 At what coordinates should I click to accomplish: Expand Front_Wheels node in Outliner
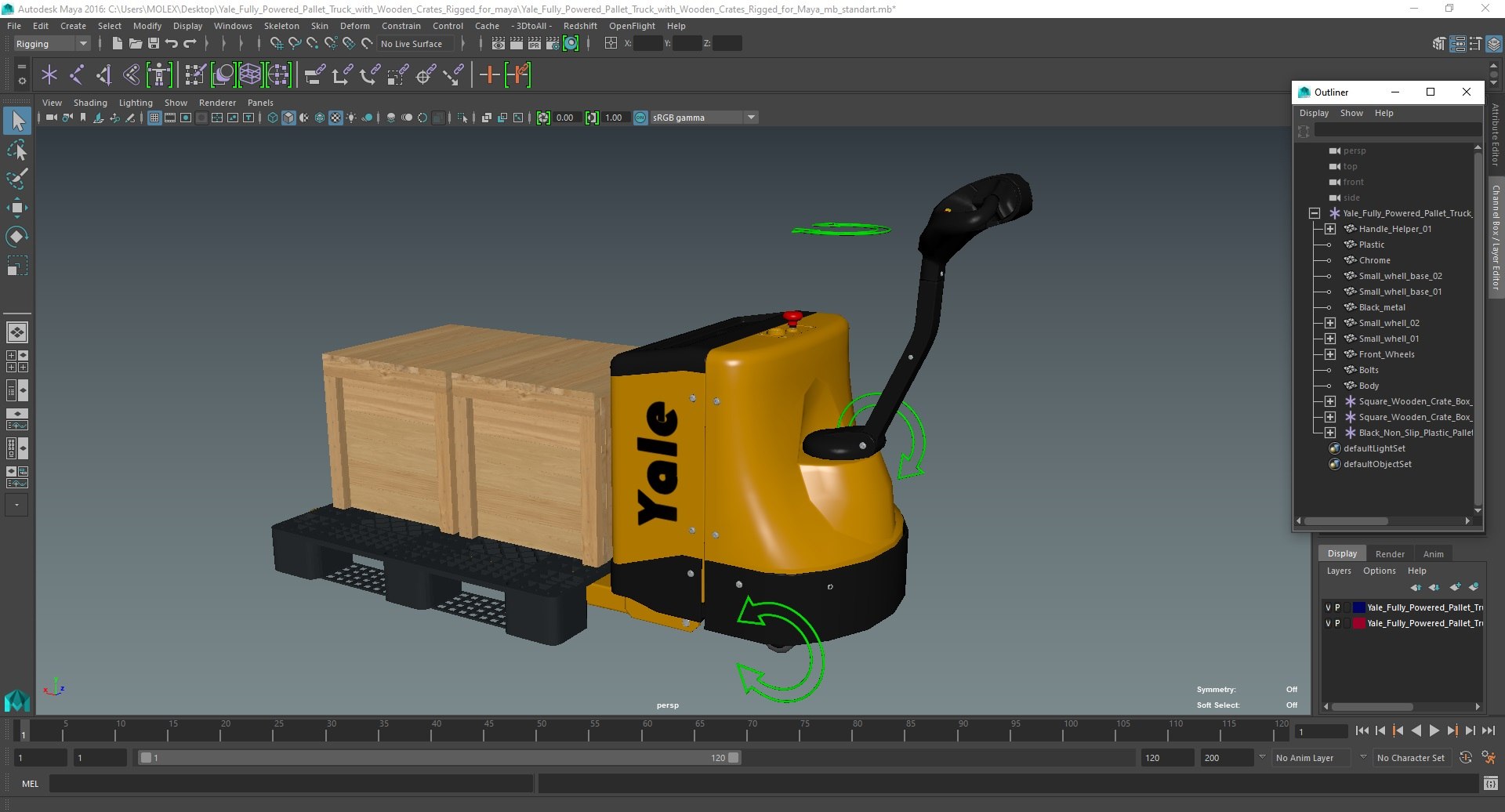[1330, 354]
